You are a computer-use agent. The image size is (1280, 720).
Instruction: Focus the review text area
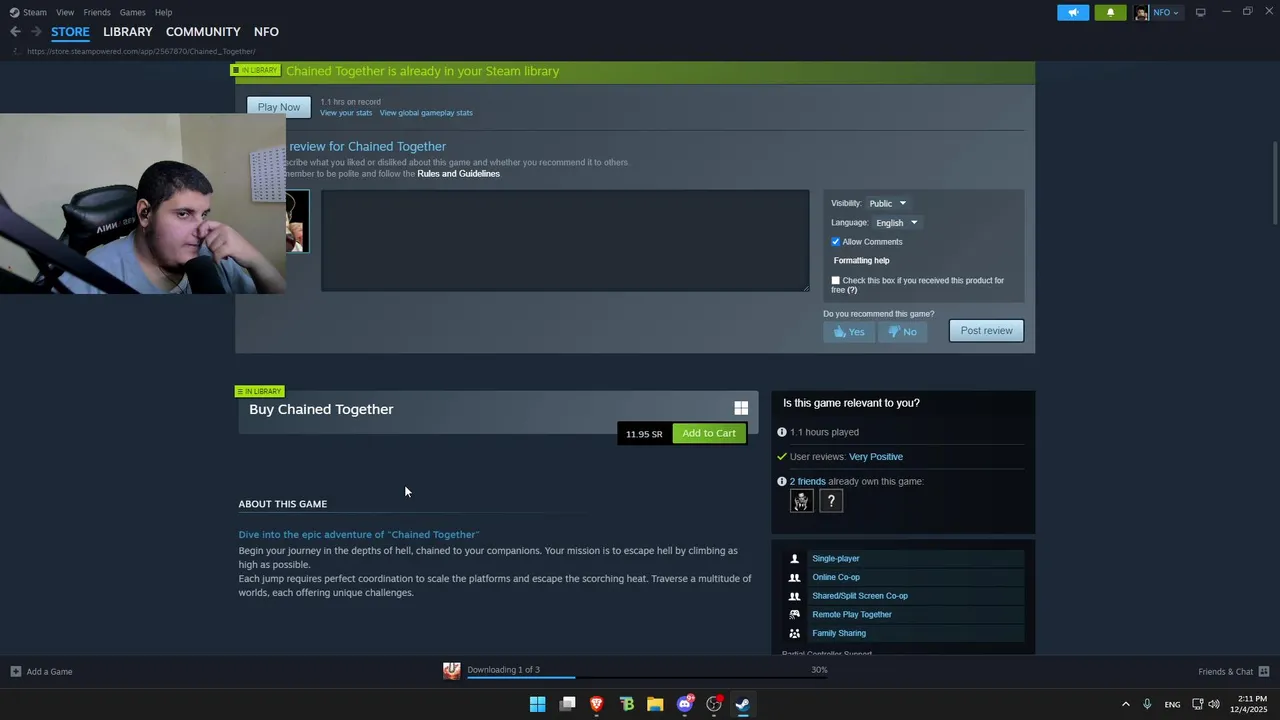pos(565,241)
